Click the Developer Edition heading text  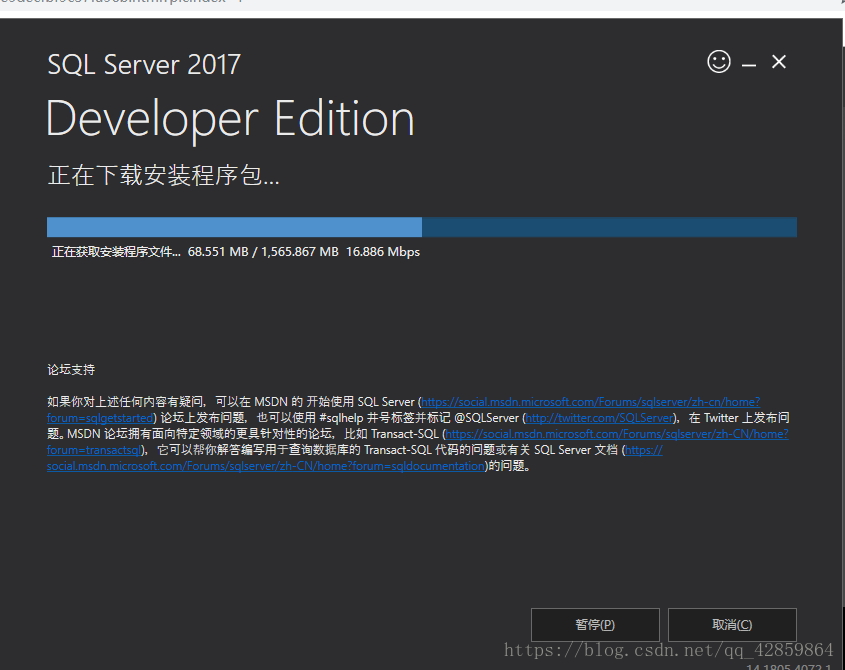tap(229, 119)
